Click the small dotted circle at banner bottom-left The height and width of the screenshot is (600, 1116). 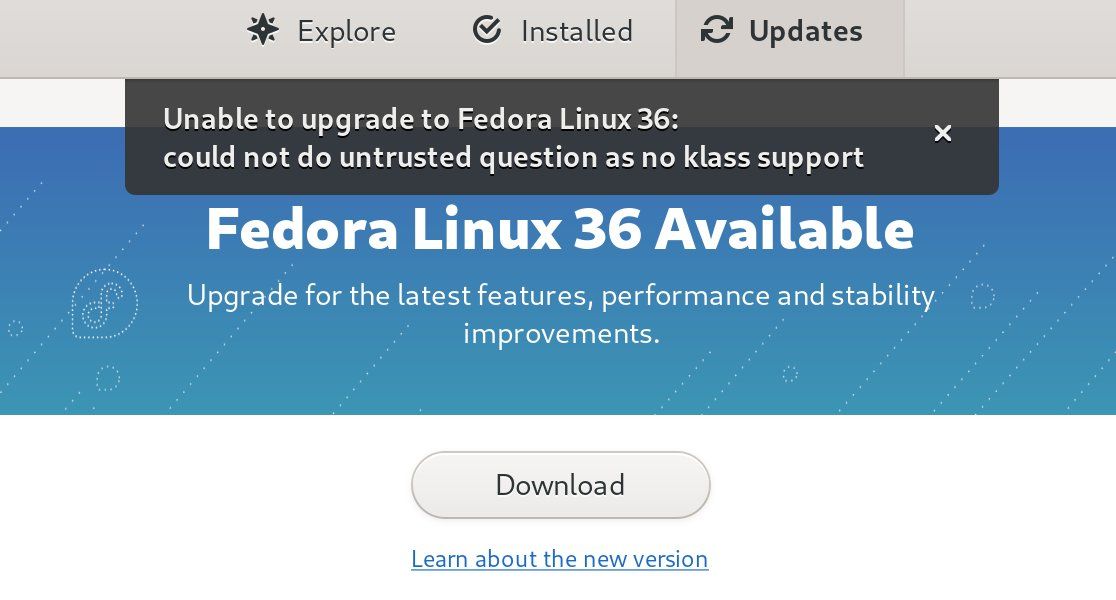coord(108,378)
